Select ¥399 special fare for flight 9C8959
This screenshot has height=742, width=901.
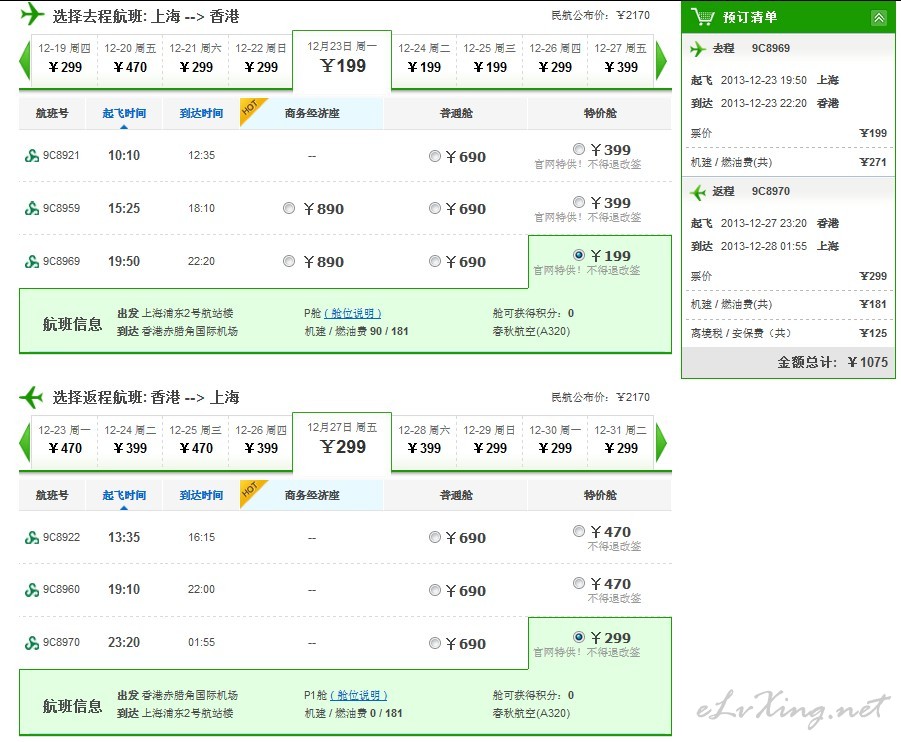579,202
